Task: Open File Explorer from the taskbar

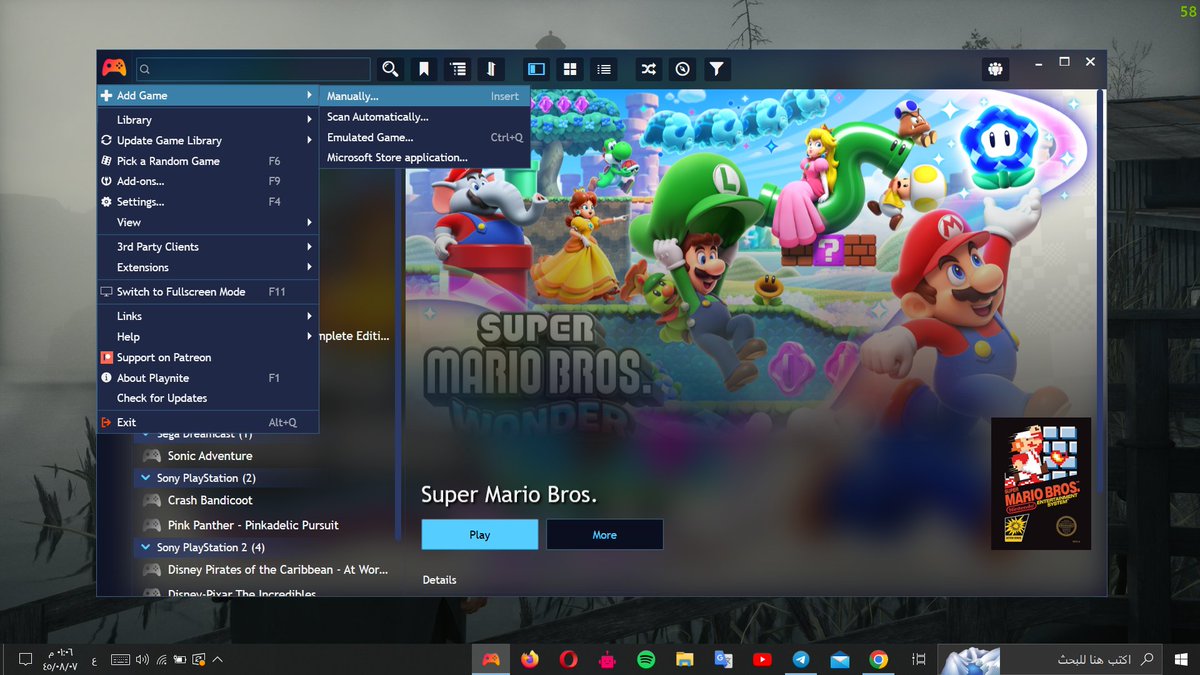Action: click(x=685, y=659)
